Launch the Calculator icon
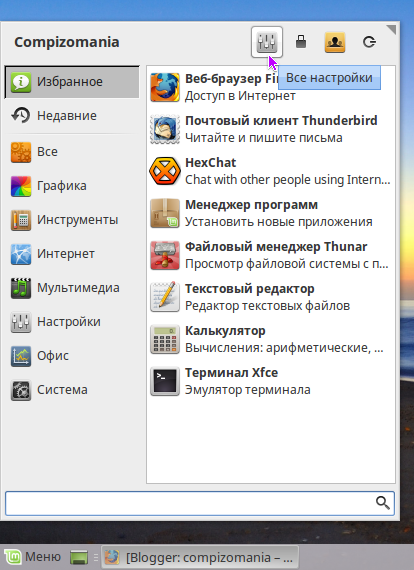The height and width of the screenshot is (570, 414). tap(165, 339)
